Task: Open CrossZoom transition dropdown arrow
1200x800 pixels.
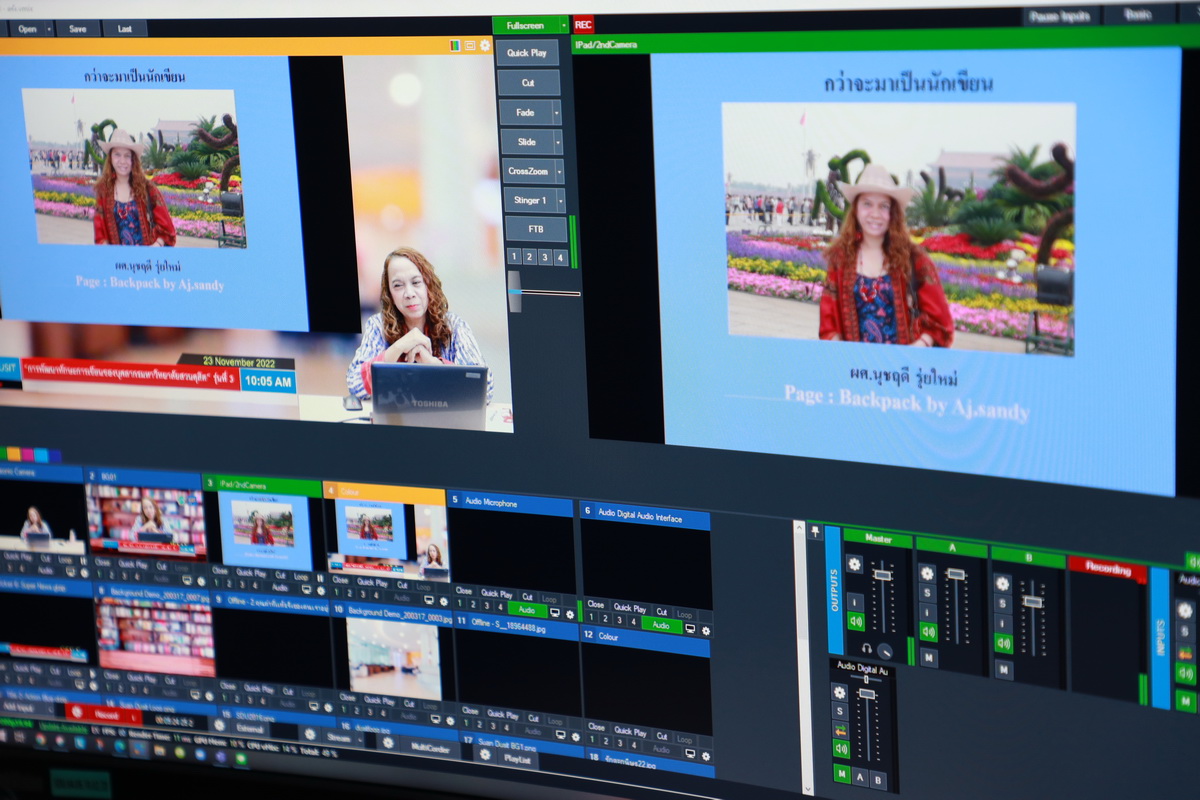Action: [559, 171]
